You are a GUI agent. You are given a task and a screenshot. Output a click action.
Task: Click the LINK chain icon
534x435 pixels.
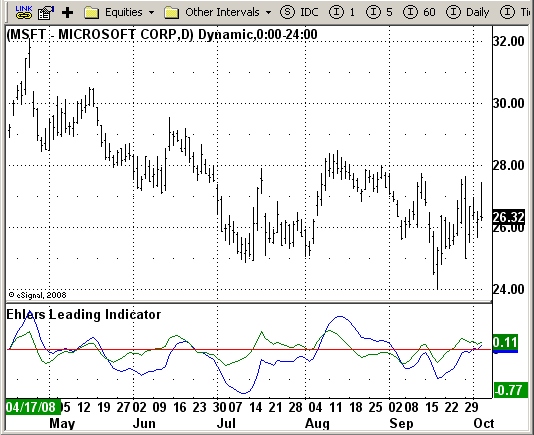24,12
